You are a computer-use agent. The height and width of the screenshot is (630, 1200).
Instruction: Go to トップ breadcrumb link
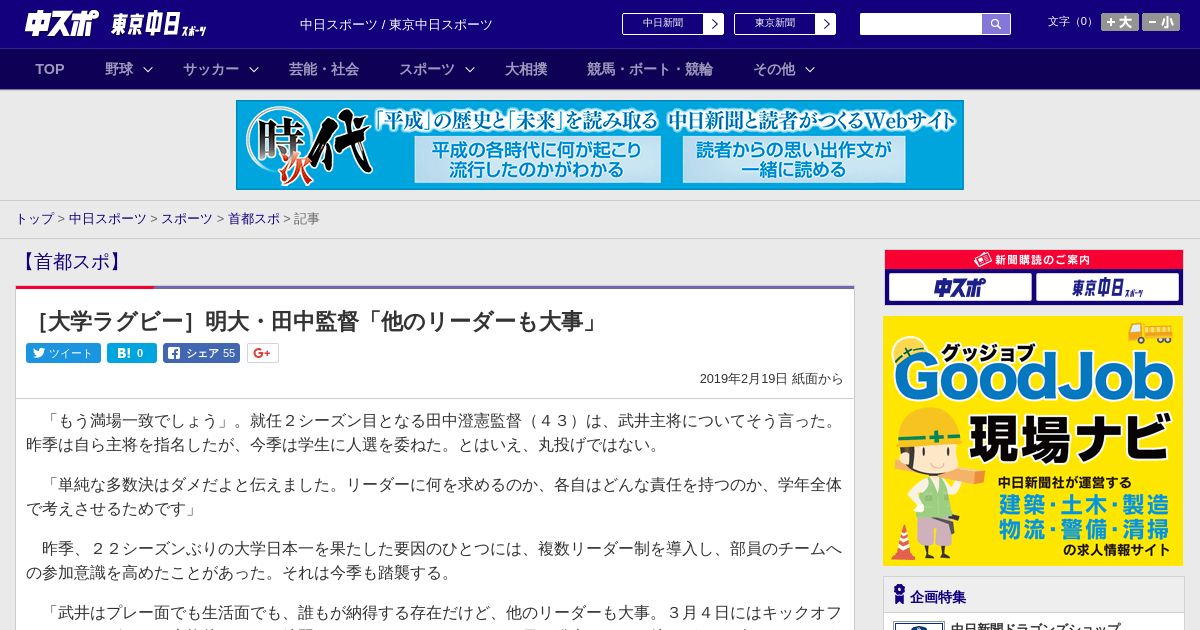tap(34, 219)
